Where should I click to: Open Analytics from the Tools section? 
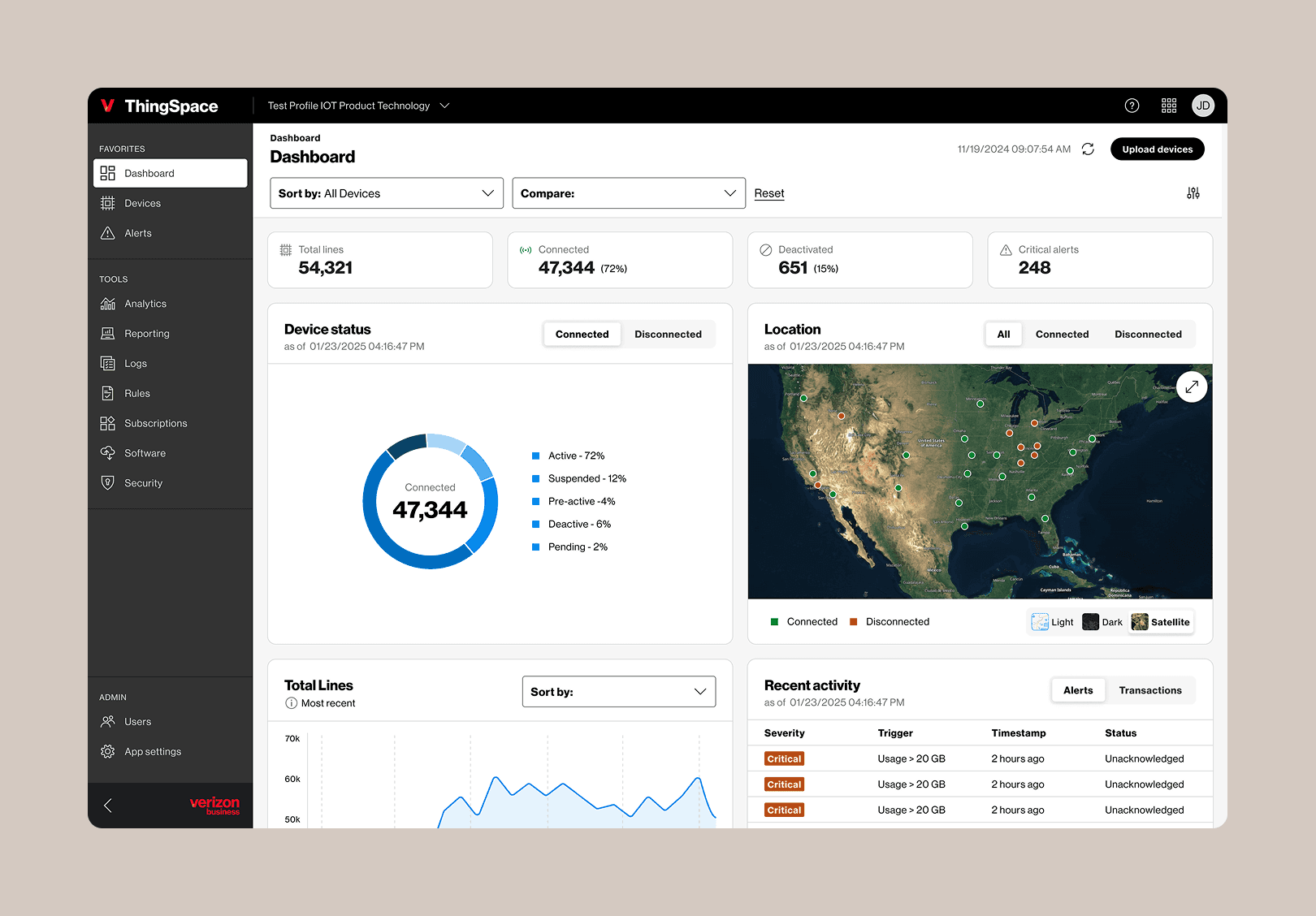[x=145, y=303]
